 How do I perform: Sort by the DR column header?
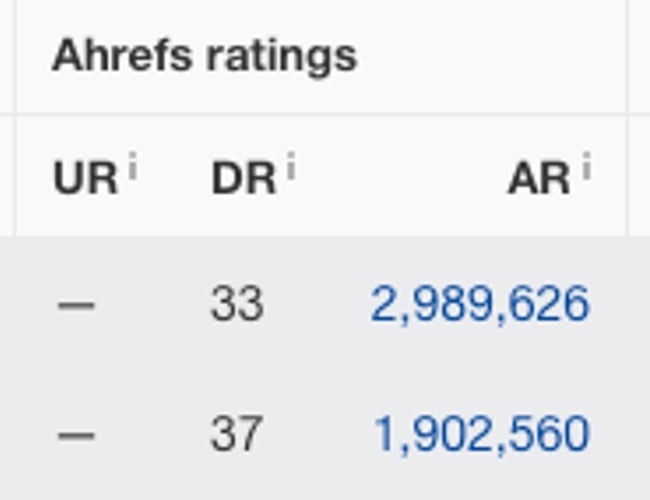click(243, 179)
